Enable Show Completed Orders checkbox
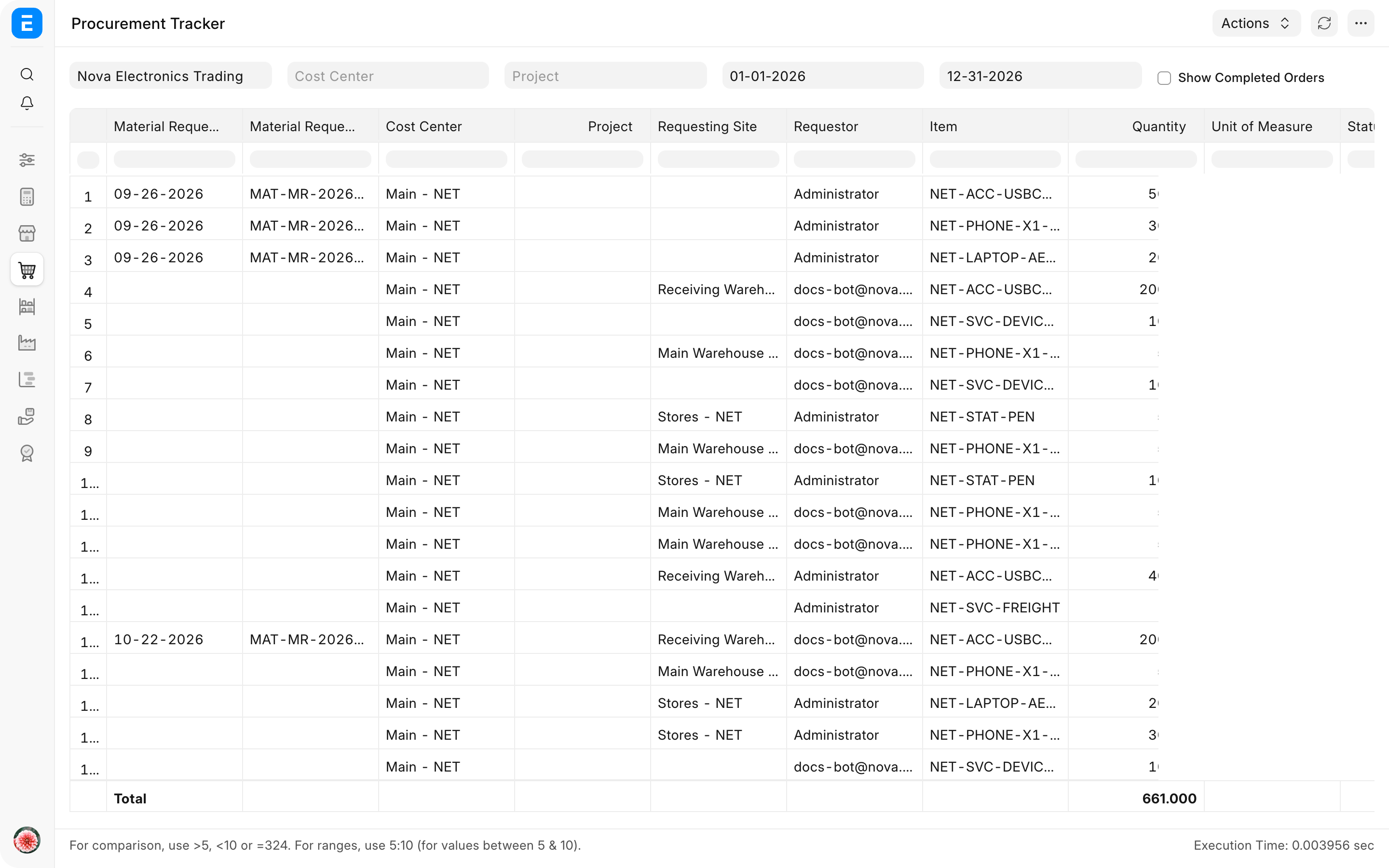The height and width of the screenshot is (868, 1389). pos(1164,78)
